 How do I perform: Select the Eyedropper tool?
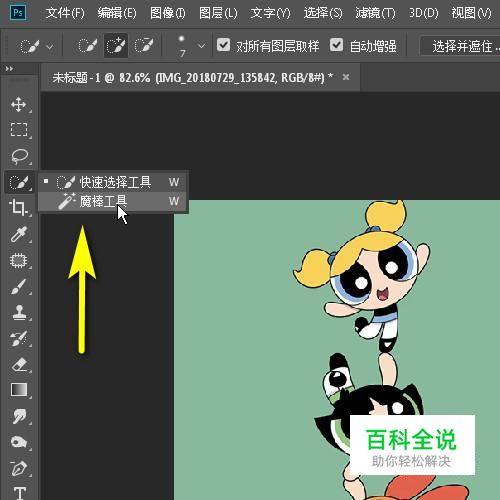[x=19, y=234]
